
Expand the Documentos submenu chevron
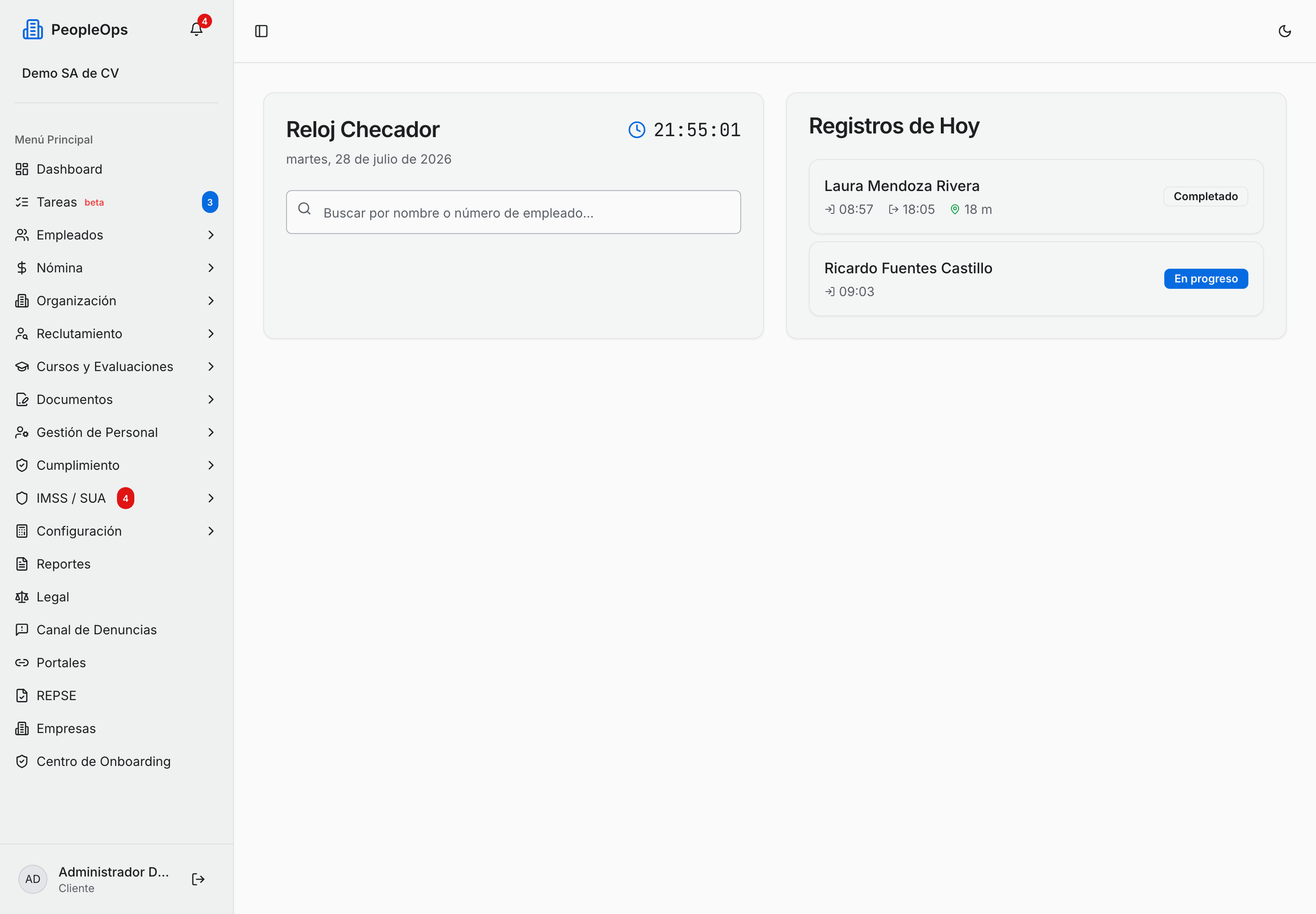point(211,400)
